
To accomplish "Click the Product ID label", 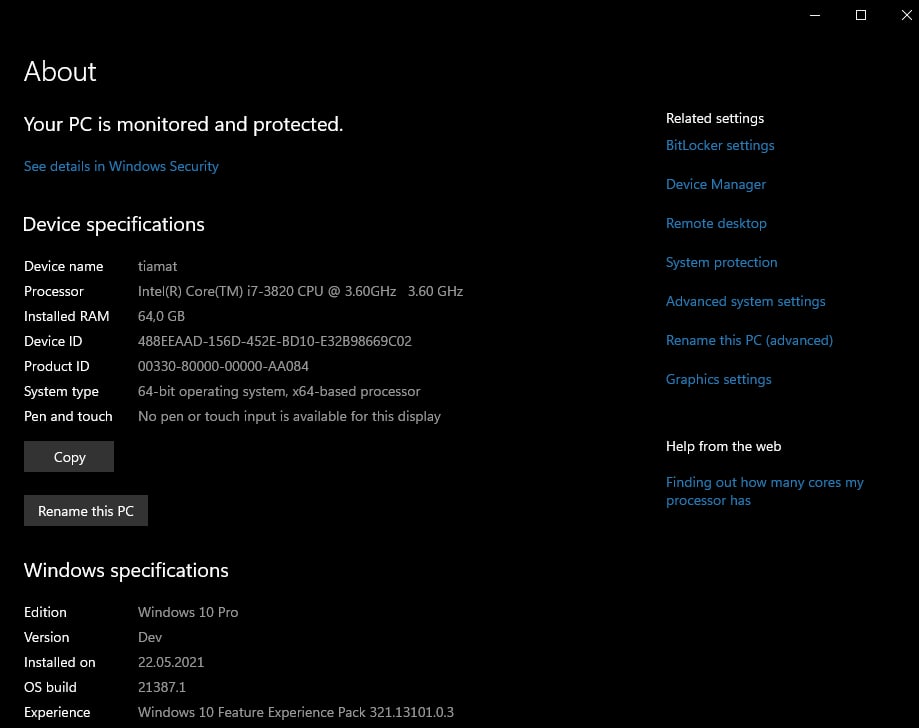I will pyautogui.click(x=56, y=366).
